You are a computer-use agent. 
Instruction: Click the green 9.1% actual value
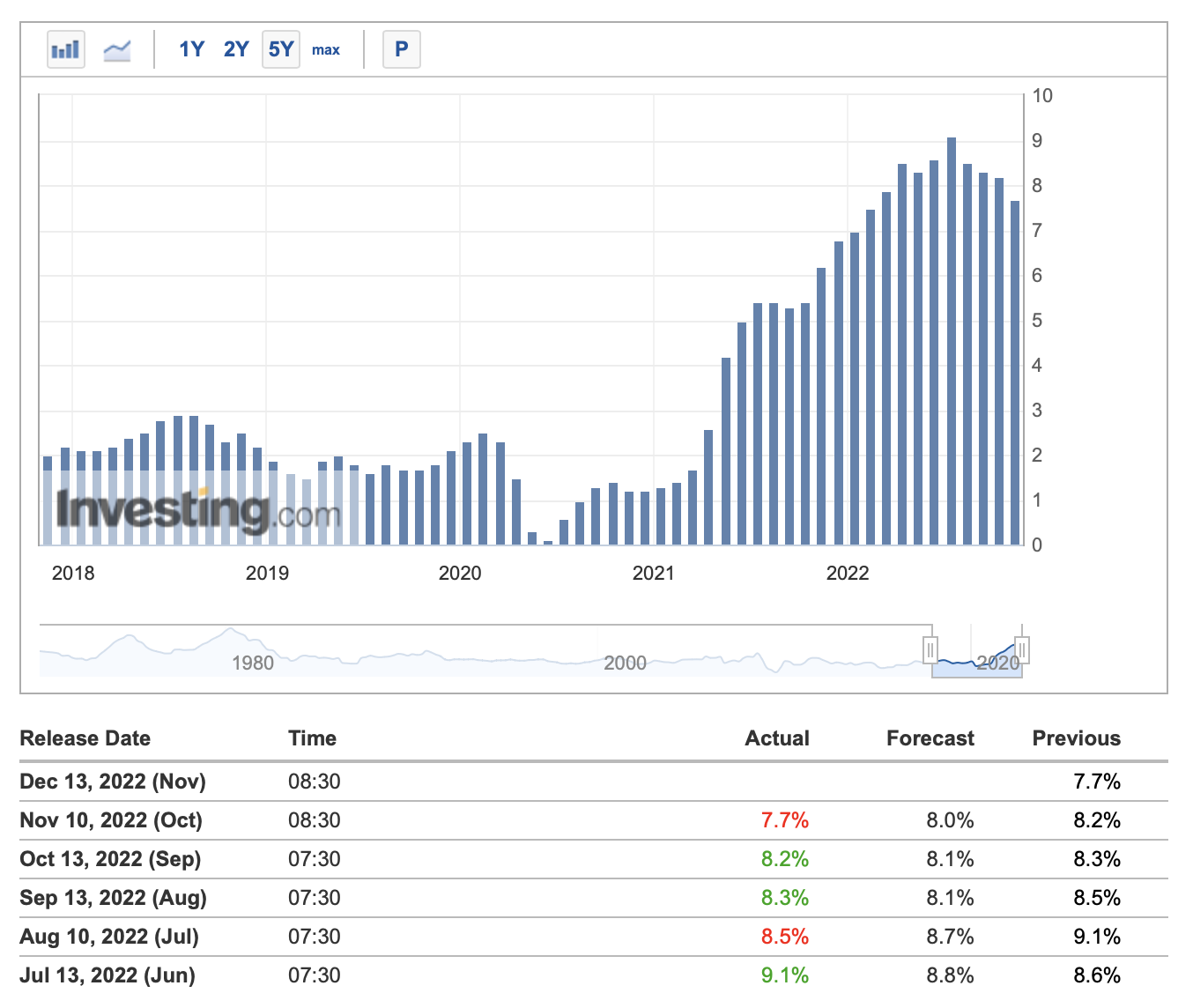(785, 975)
